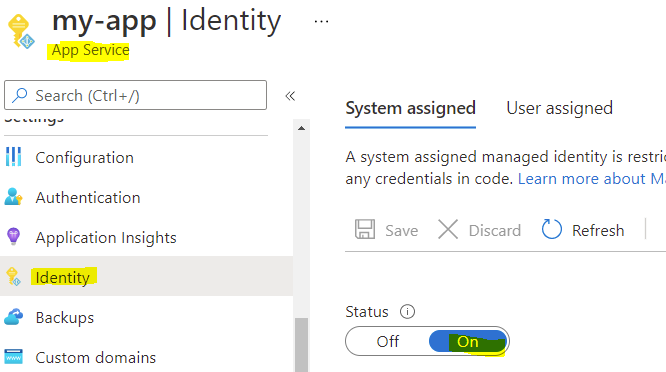Viewport: 666px width, 372px height.
Task: Click the Save floppy disk icon
Action: [x=365, y=229]
